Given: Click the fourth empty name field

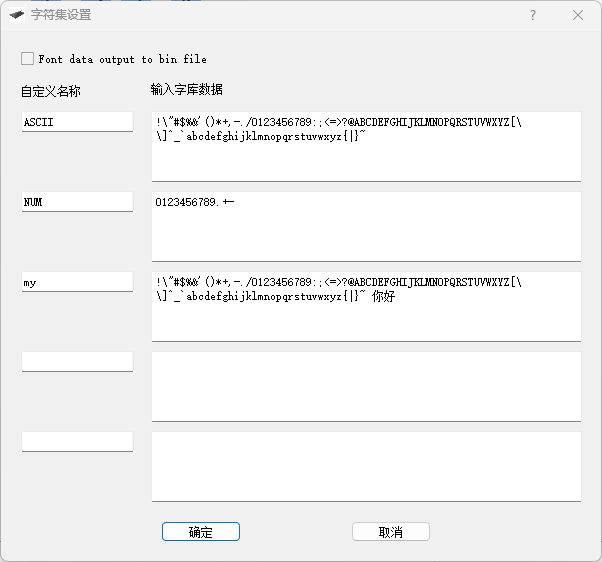Looking at the screenshot, I should coord(77,362).
